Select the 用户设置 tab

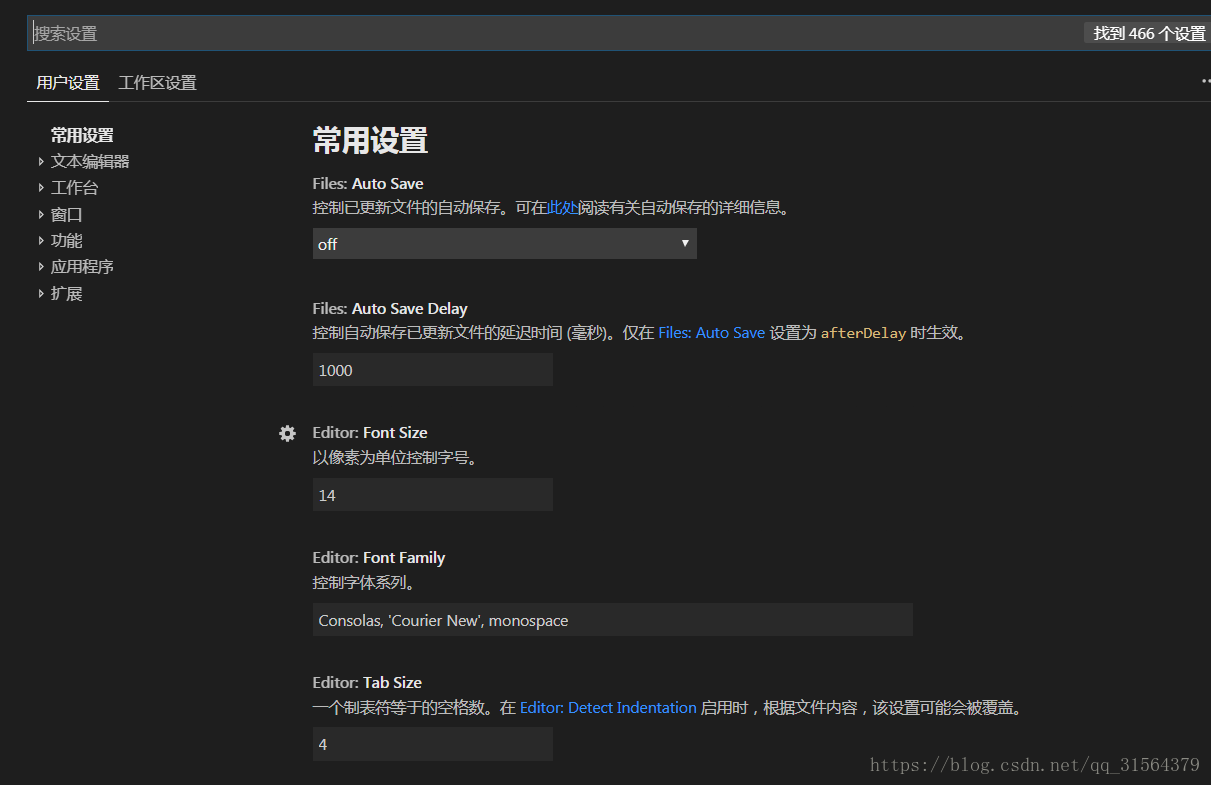(x=67, y=82)
